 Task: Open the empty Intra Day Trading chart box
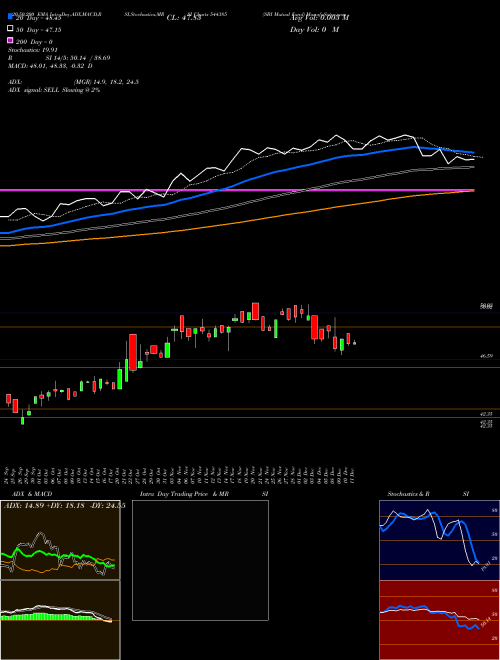200,560
